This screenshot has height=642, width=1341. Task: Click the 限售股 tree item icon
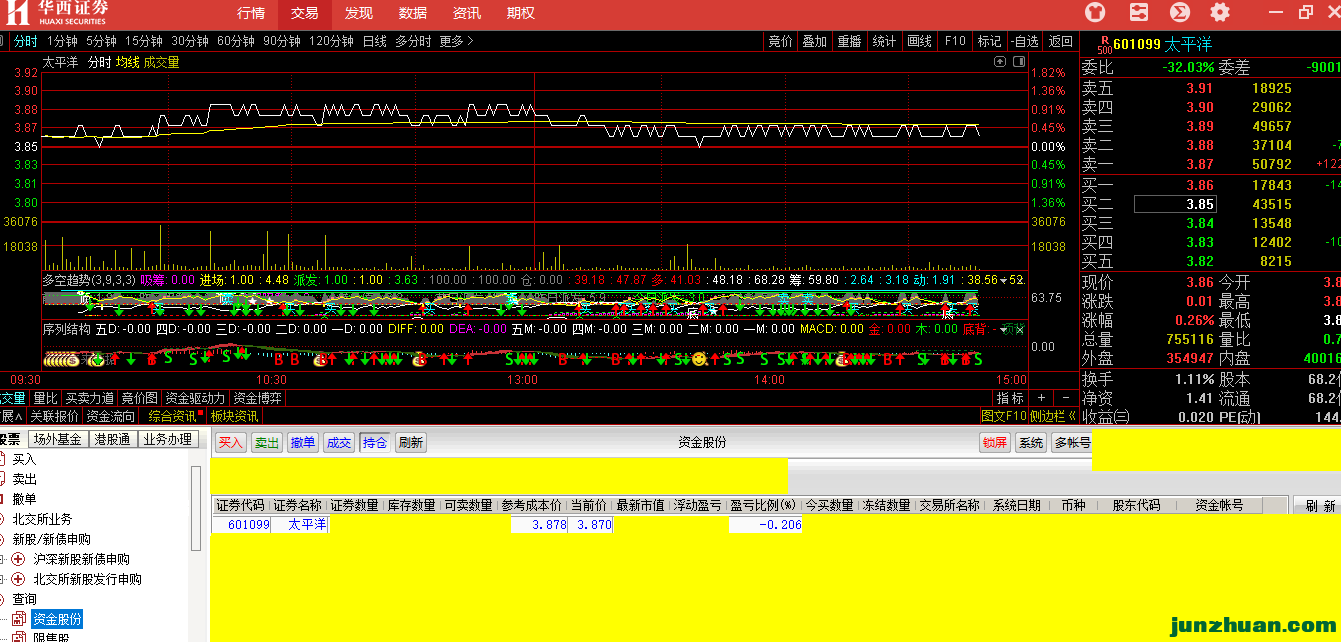pyautogui.click(x=20, y=637)
